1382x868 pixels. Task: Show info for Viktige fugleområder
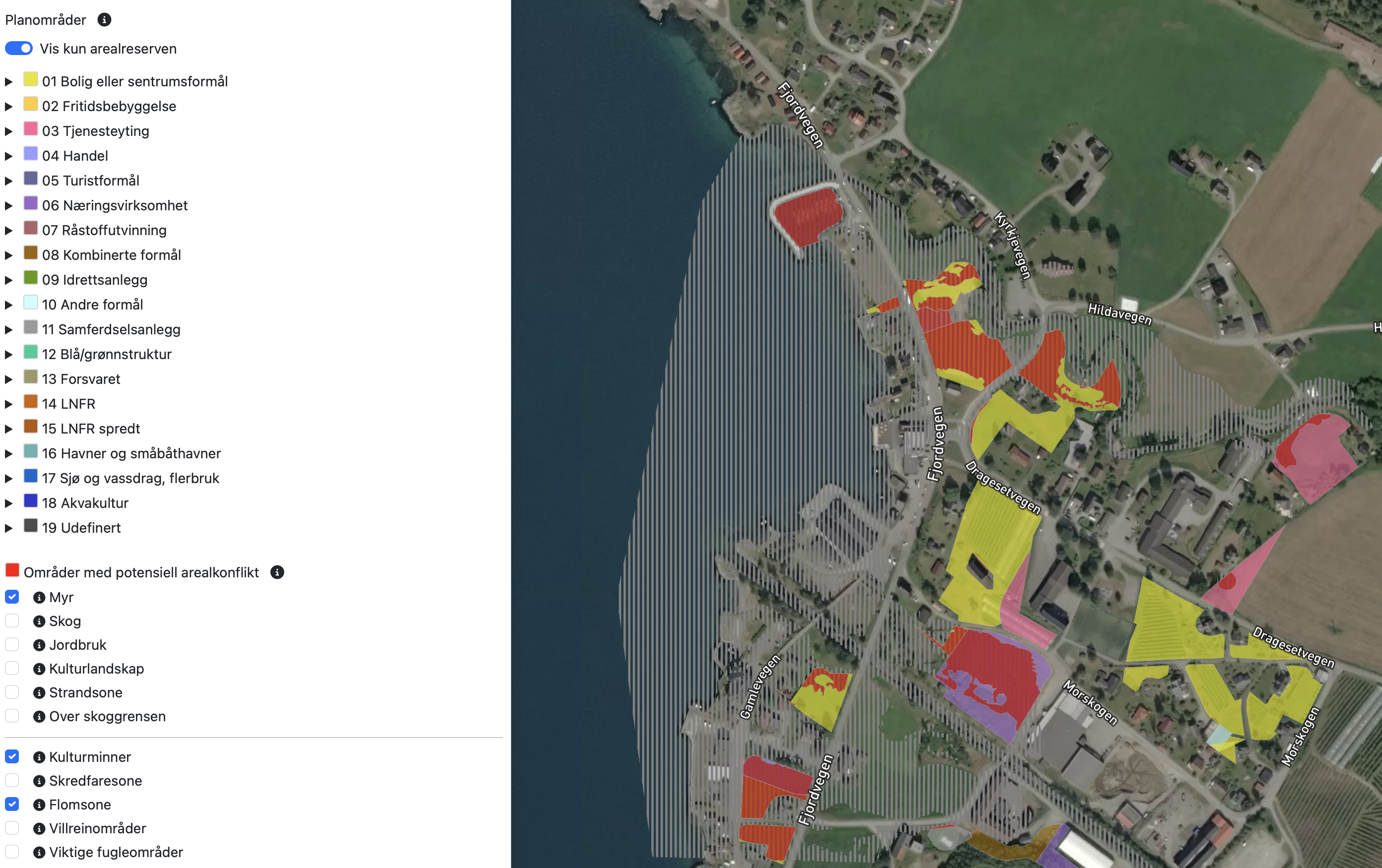[x=39, y=853]
